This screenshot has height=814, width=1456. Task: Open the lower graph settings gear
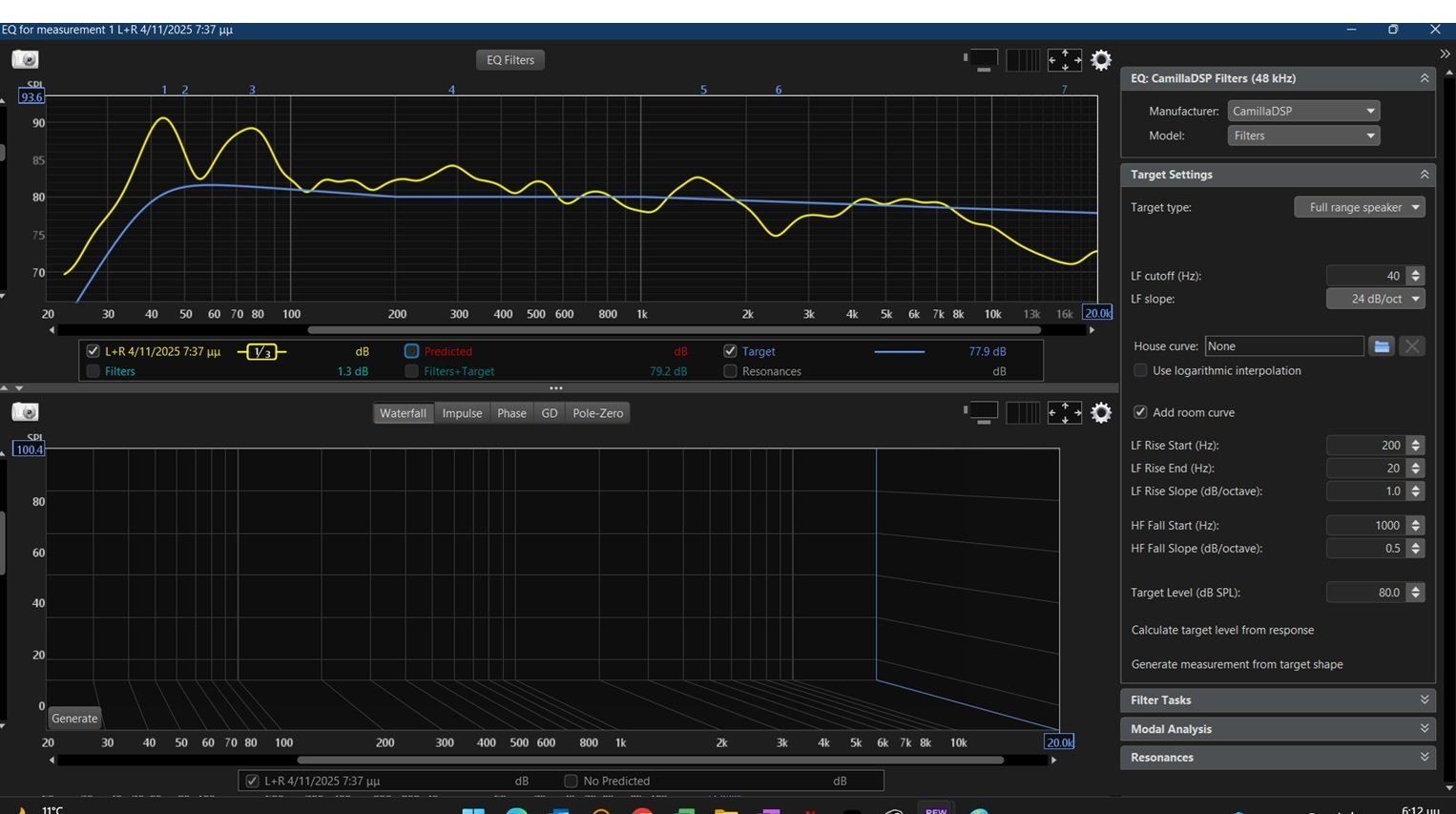1100,412
